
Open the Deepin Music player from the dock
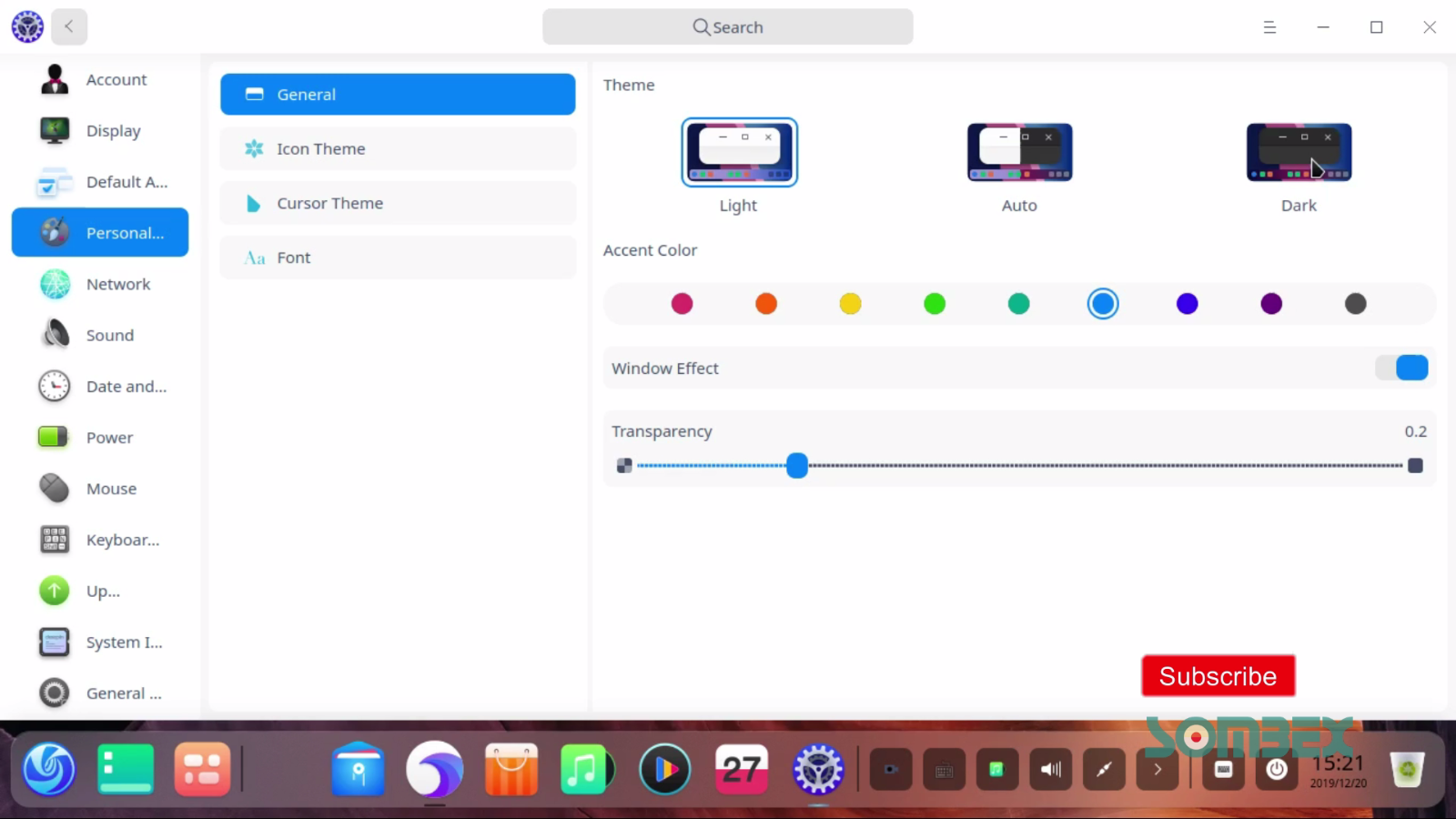pos(587,769)
